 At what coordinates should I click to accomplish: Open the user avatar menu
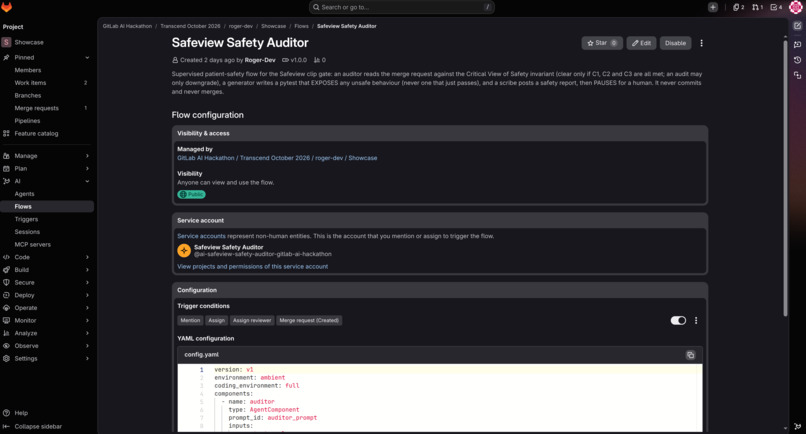coord(796,7)
